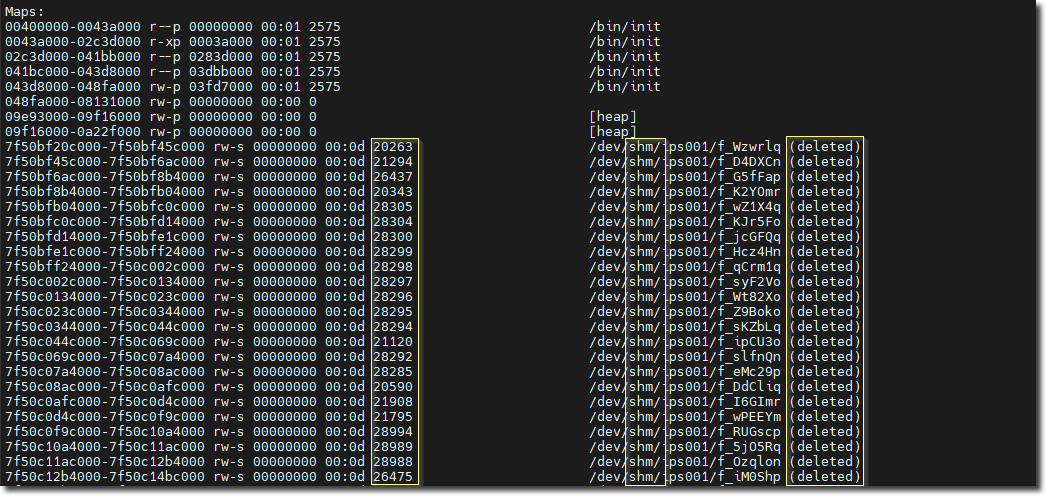
Task: Click inode number 28298
Action: [393, 267]
